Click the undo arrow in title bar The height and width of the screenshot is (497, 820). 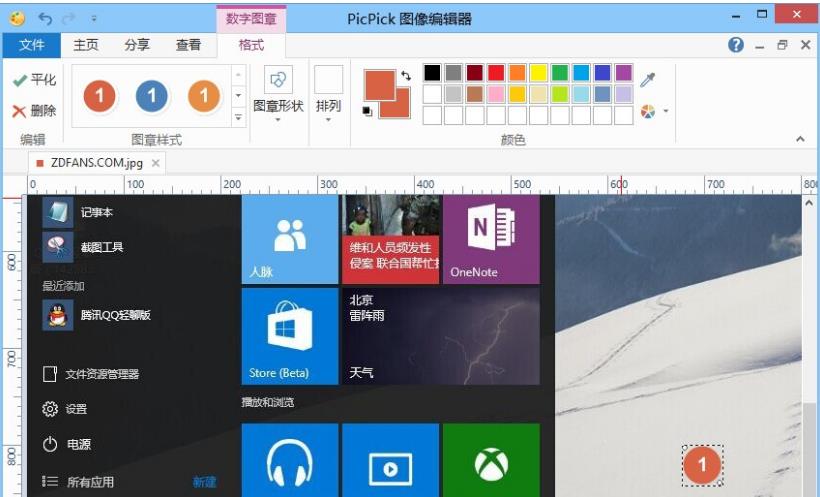[x=45, y=19]
